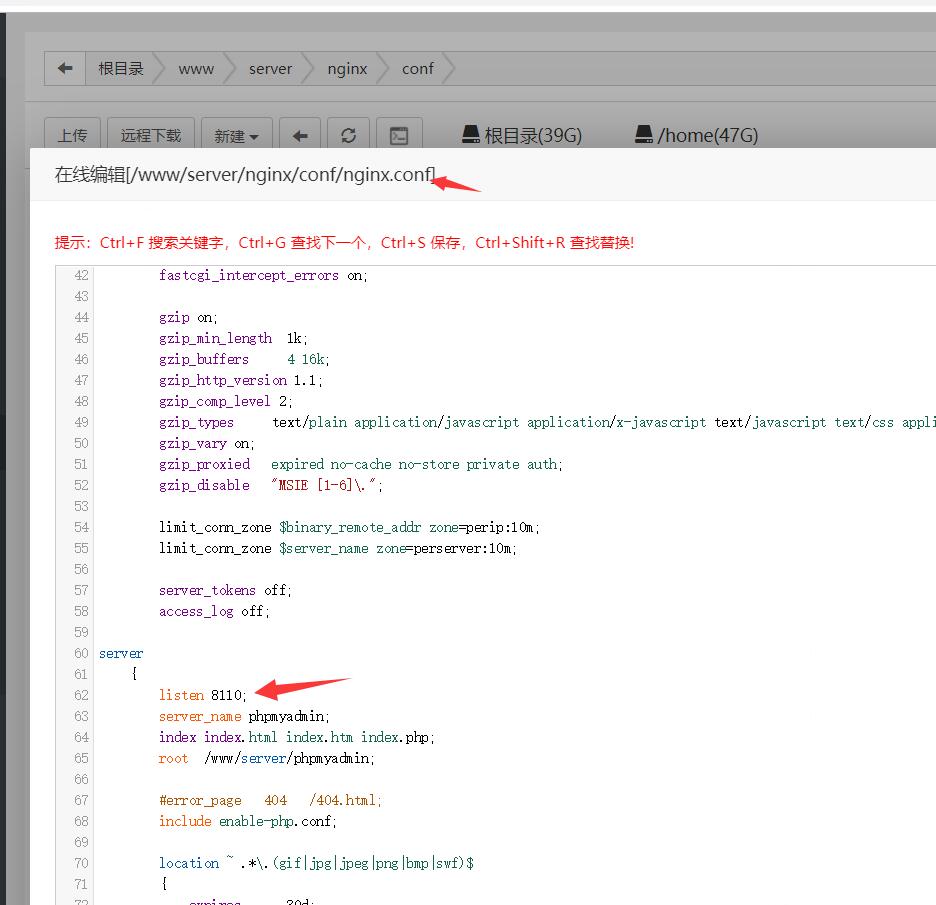Image resolution: width=936 pixels, height=905 pixels.
Task: Click line number 54 in the gutter
Action: pos(81,527)
